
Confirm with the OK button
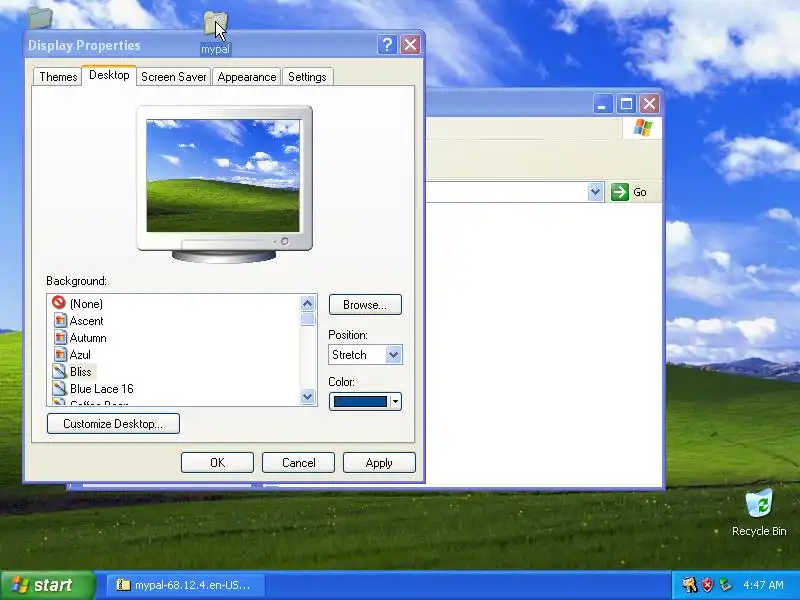(217, 463)
